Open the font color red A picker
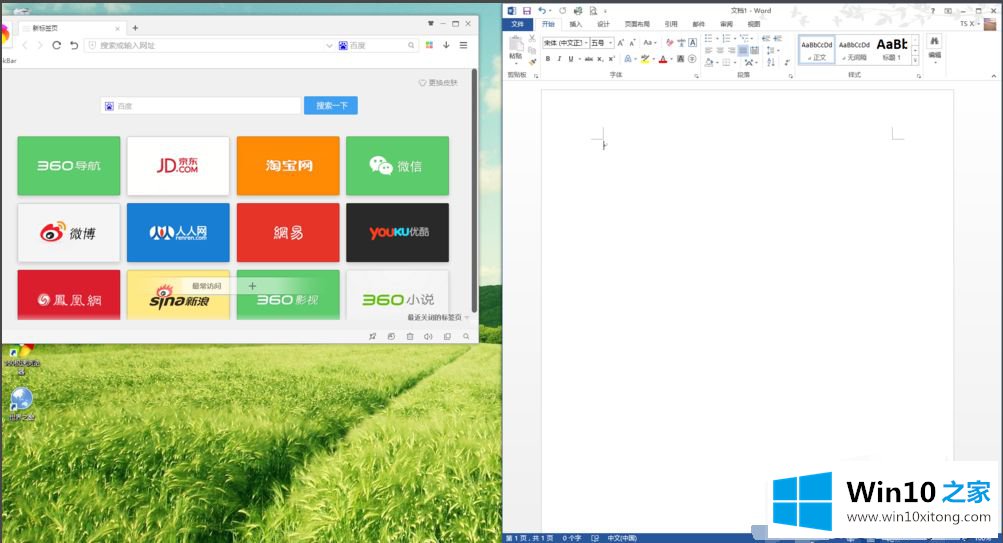This screenshot has height=543, width=1003. click(663, 59)
